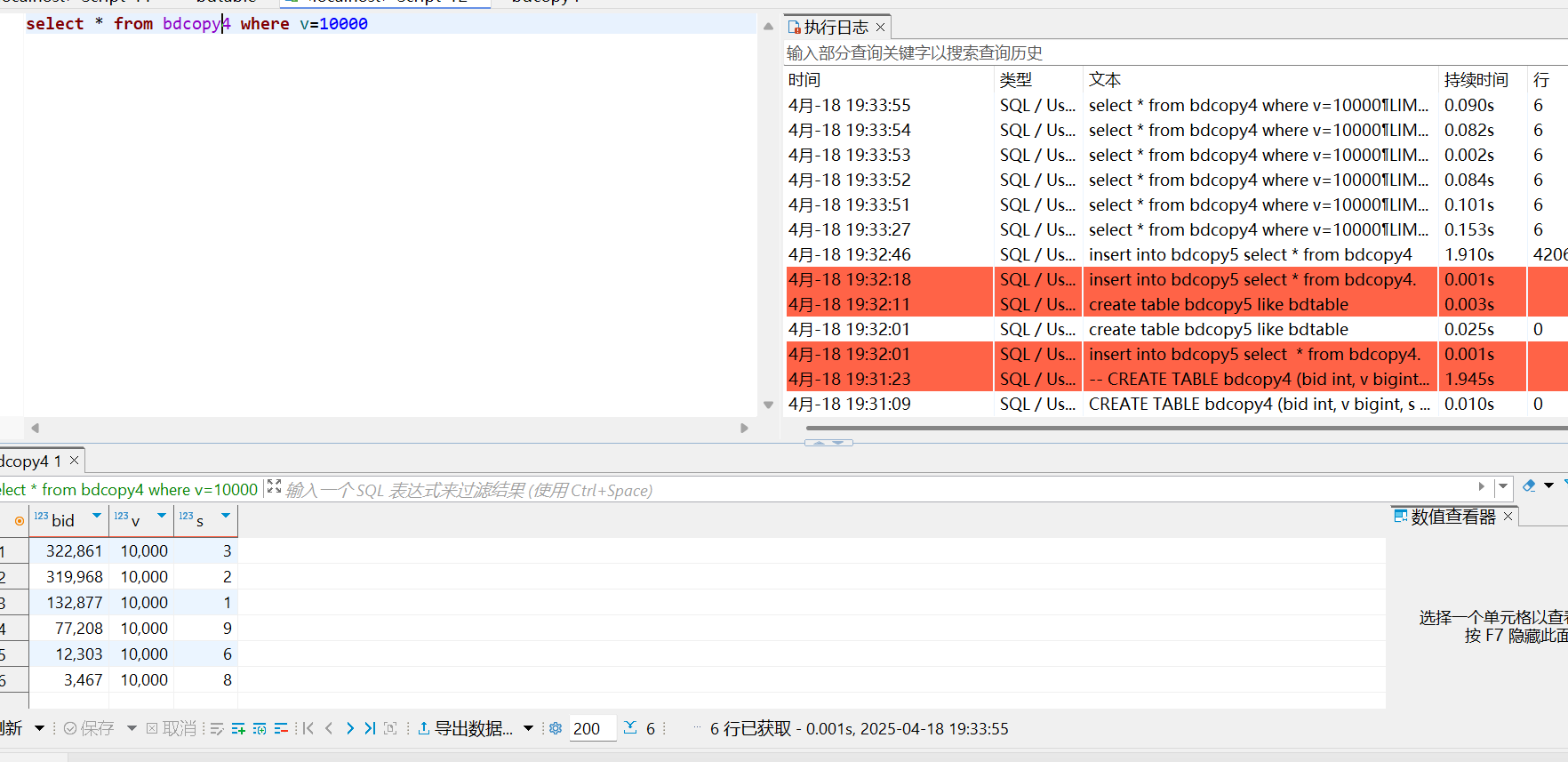Select log entry at 4月-18 19:32:46
Screen dimensions: 1568x762
[1175, 254]
